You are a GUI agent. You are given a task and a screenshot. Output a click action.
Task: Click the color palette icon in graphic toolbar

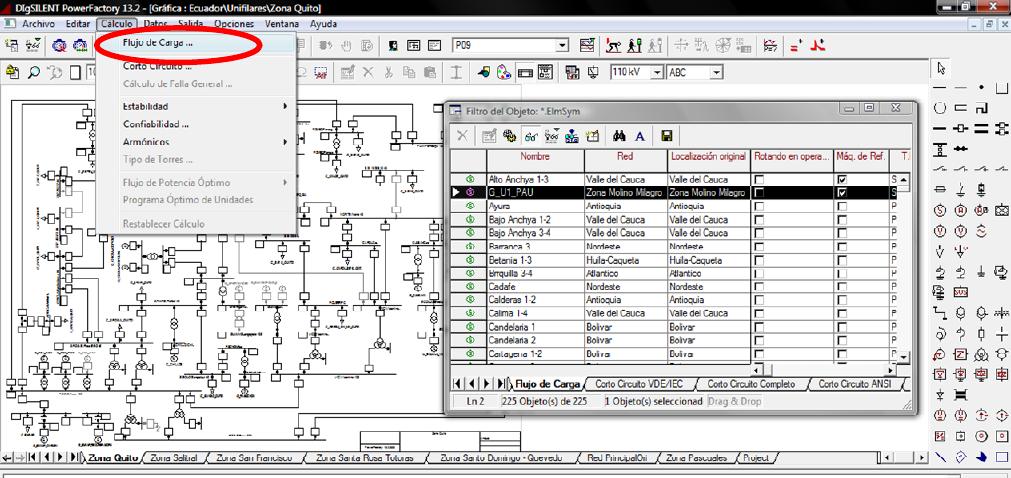click(x=504, y=72)
